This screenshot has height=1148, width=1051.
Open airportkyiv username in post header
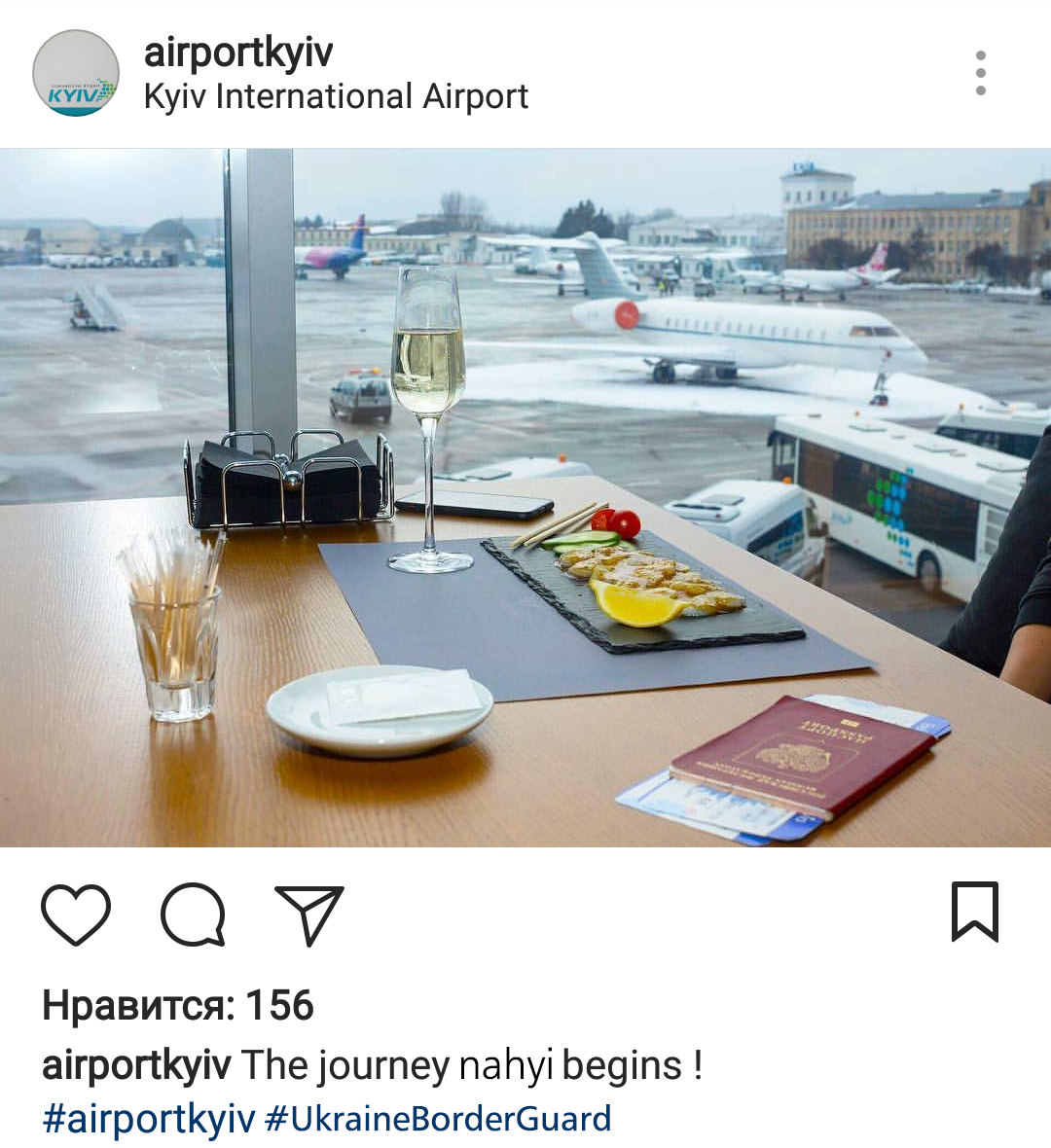(238, 53)
